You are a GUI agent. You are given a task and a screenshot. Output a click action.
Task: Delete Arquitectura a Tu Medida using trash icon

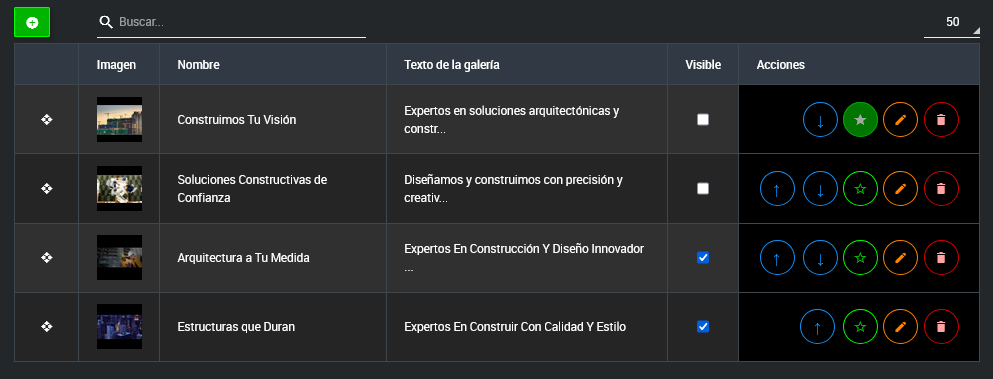(941, 258)
